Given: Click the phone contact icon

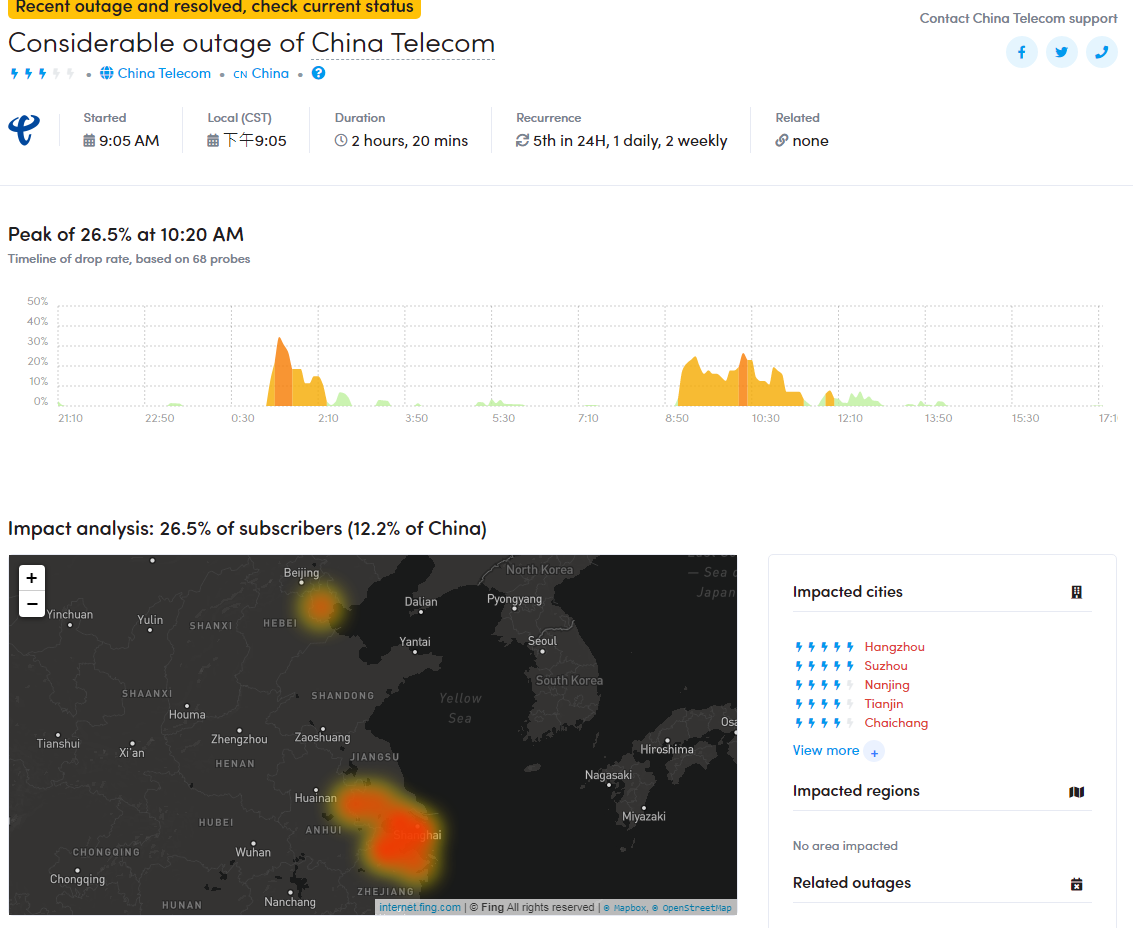Looking at the screenshot, I should point(1101,52).
